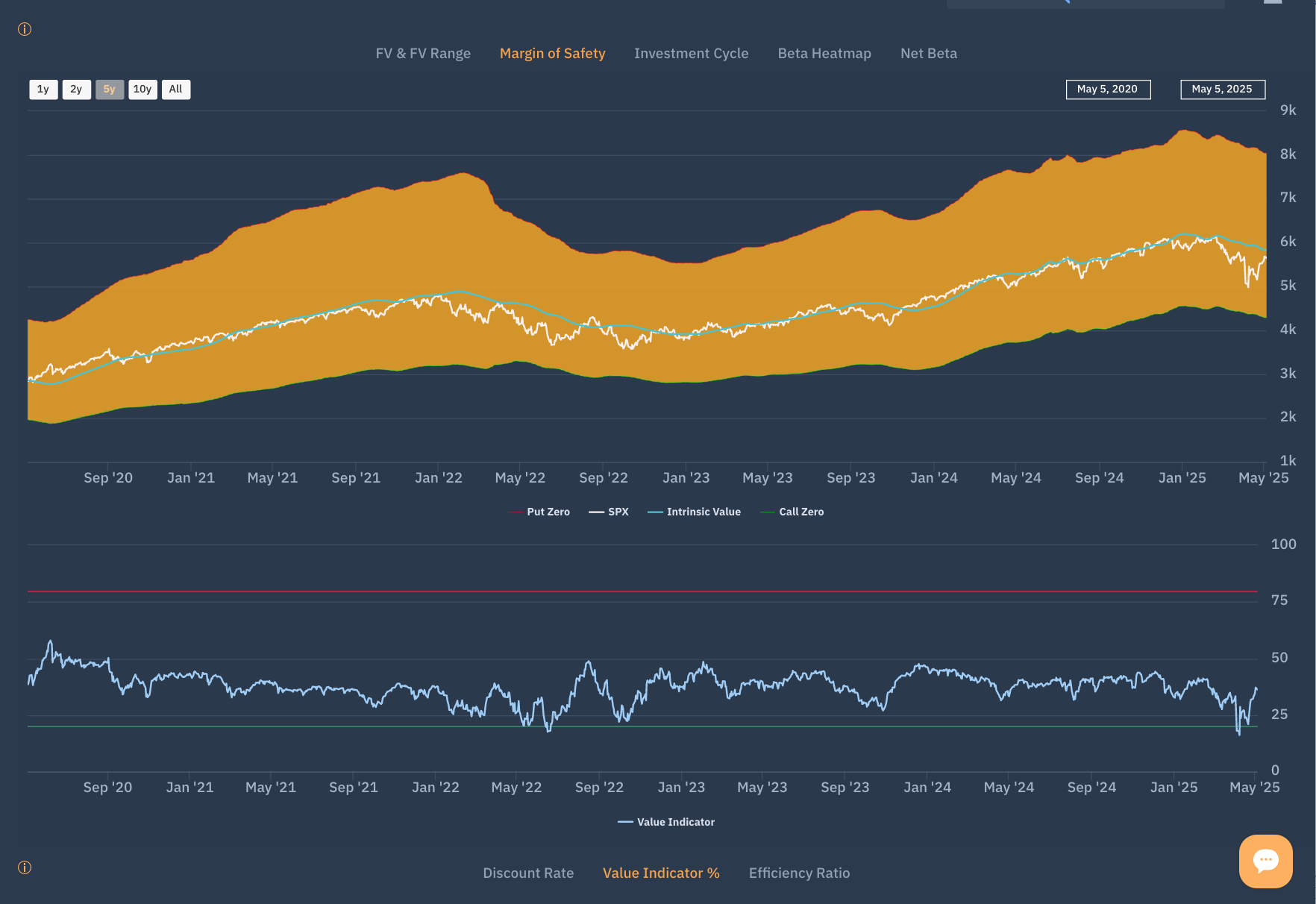Select the Value Indicator % tab
Viewport: 1316px width, 904px height.
click(x=661, y=873)
